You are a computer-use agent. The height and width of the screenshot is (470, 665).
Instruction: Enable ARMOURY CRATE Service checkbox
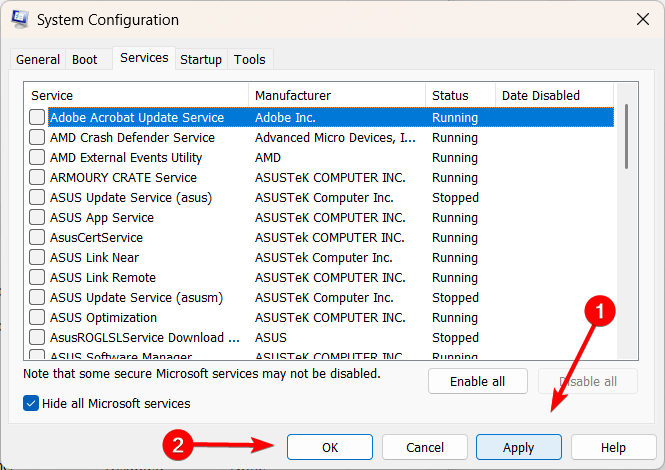37,177
